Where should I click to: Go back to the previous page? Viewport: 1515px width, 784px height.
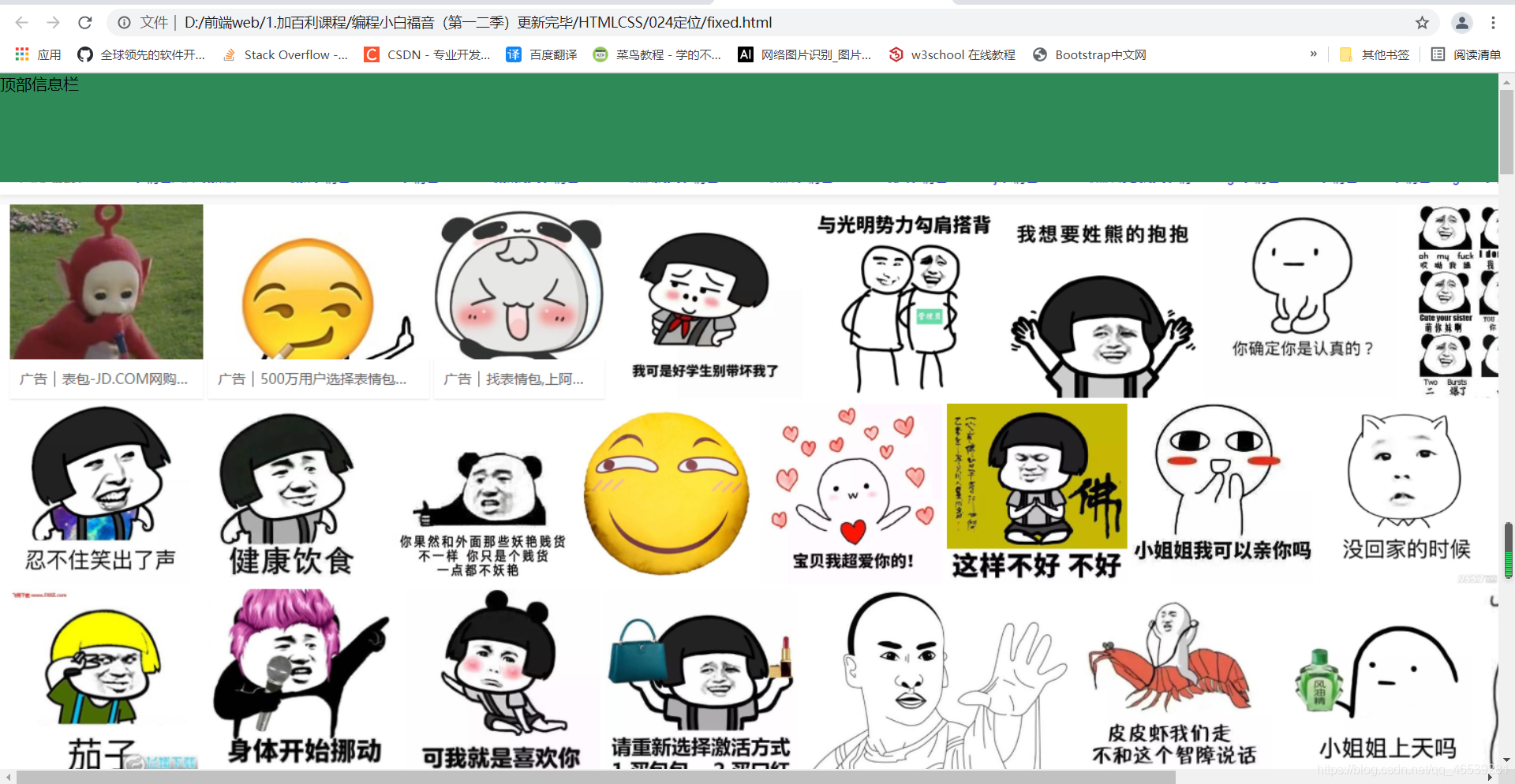(x=22, y=23)
